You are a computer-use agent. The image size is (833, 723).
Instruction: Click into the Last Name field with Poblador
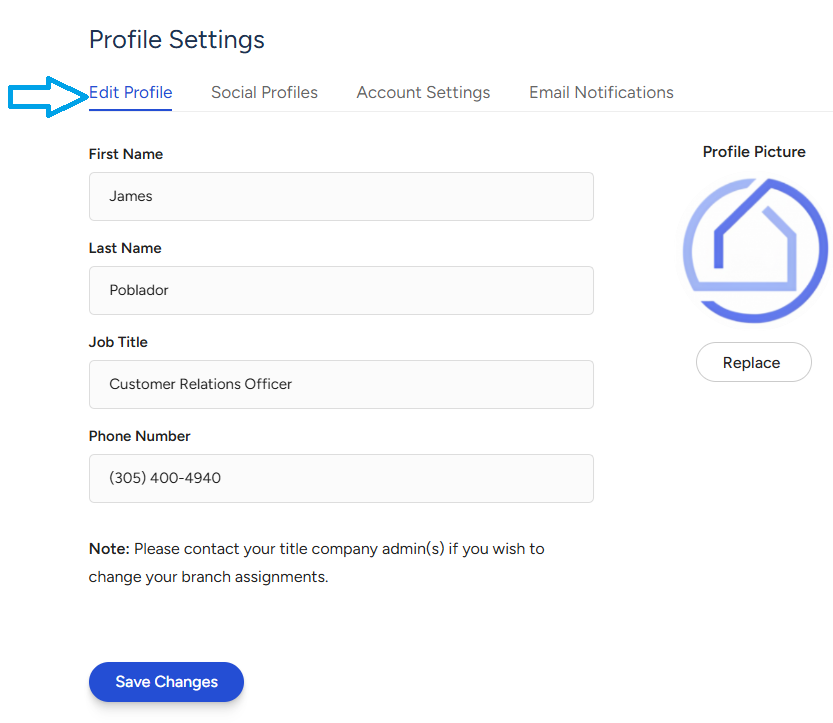341,291
